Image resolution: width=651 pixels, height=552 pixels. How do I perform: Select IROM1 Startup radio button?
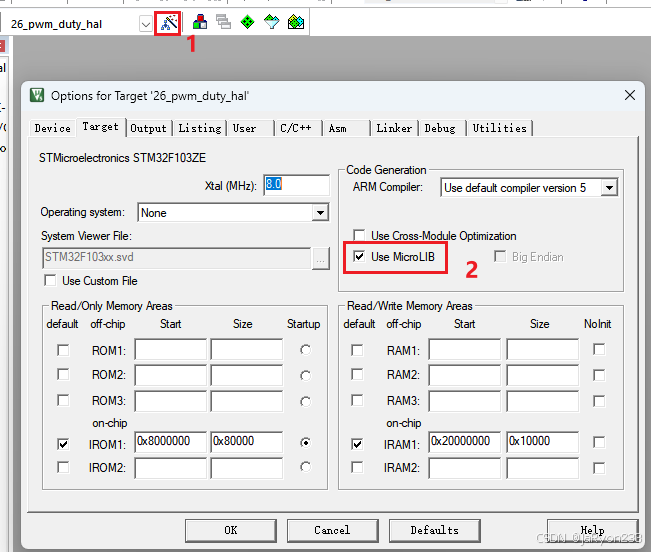pos(306,443)
